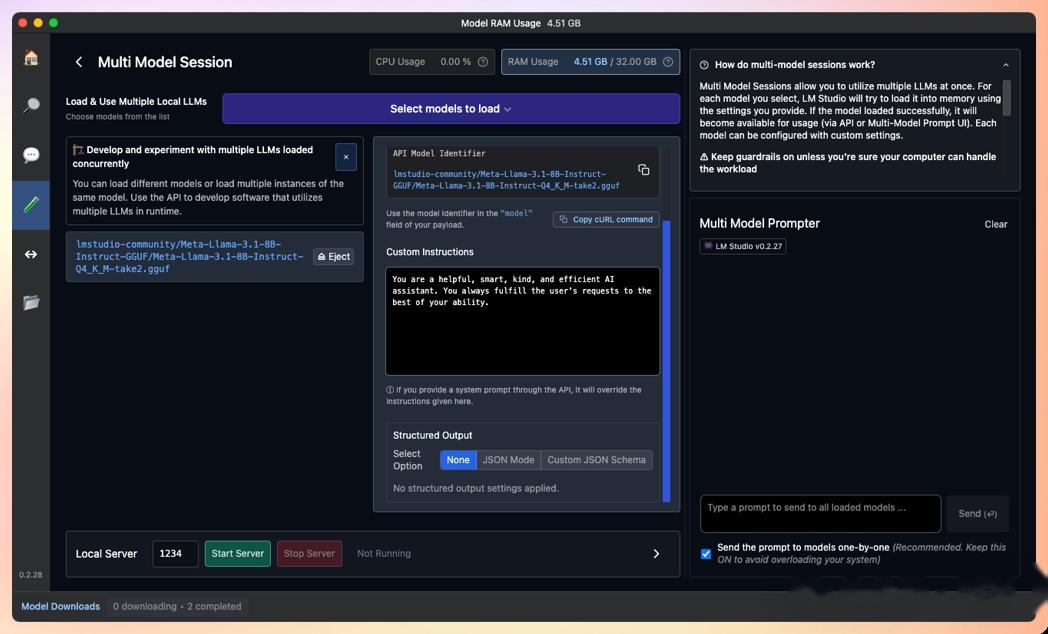The width and height of the screenshot is (1048, 634).
Task: Click Copy cURL command button
Action: coord(606,219)
